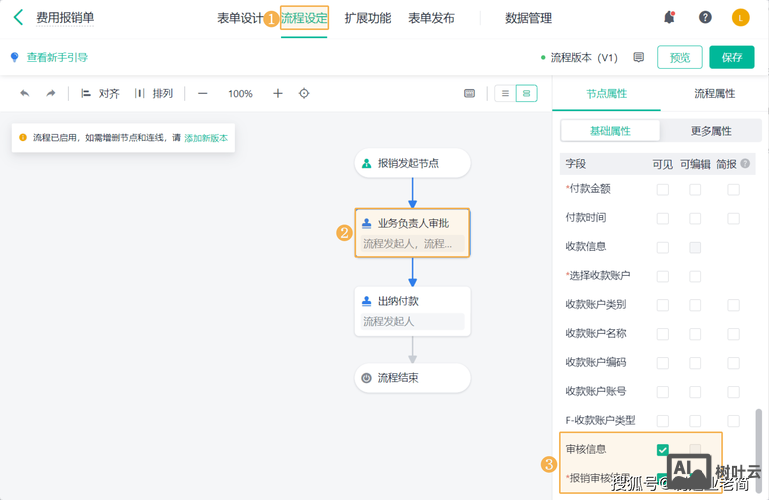This screenshot has height=500, width=769.
Task: Click the lightbulb beginner guide icon
Action: tap(14, 57)
